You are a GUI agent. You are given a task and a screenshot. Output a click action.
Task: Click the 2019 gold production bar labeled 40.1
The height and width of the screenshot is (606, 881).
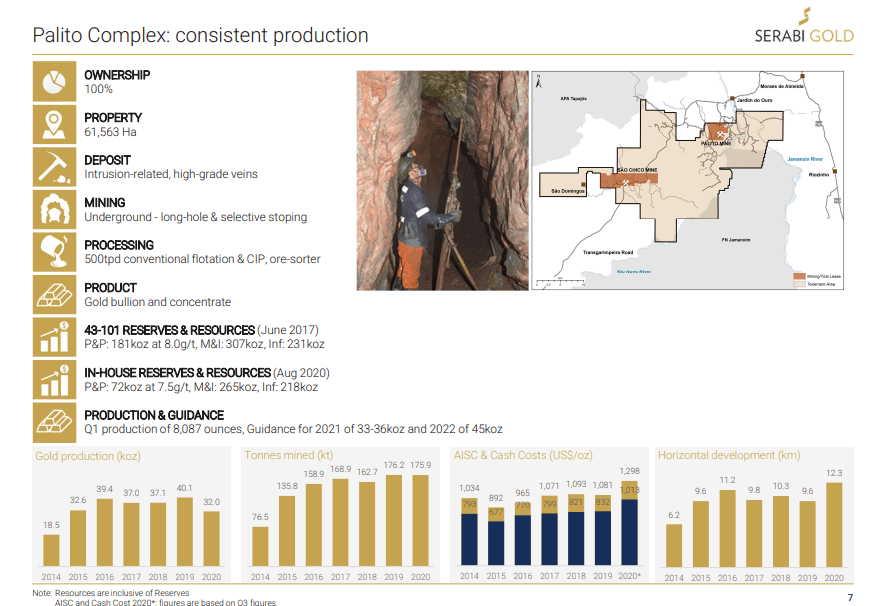tap(184, 531)
